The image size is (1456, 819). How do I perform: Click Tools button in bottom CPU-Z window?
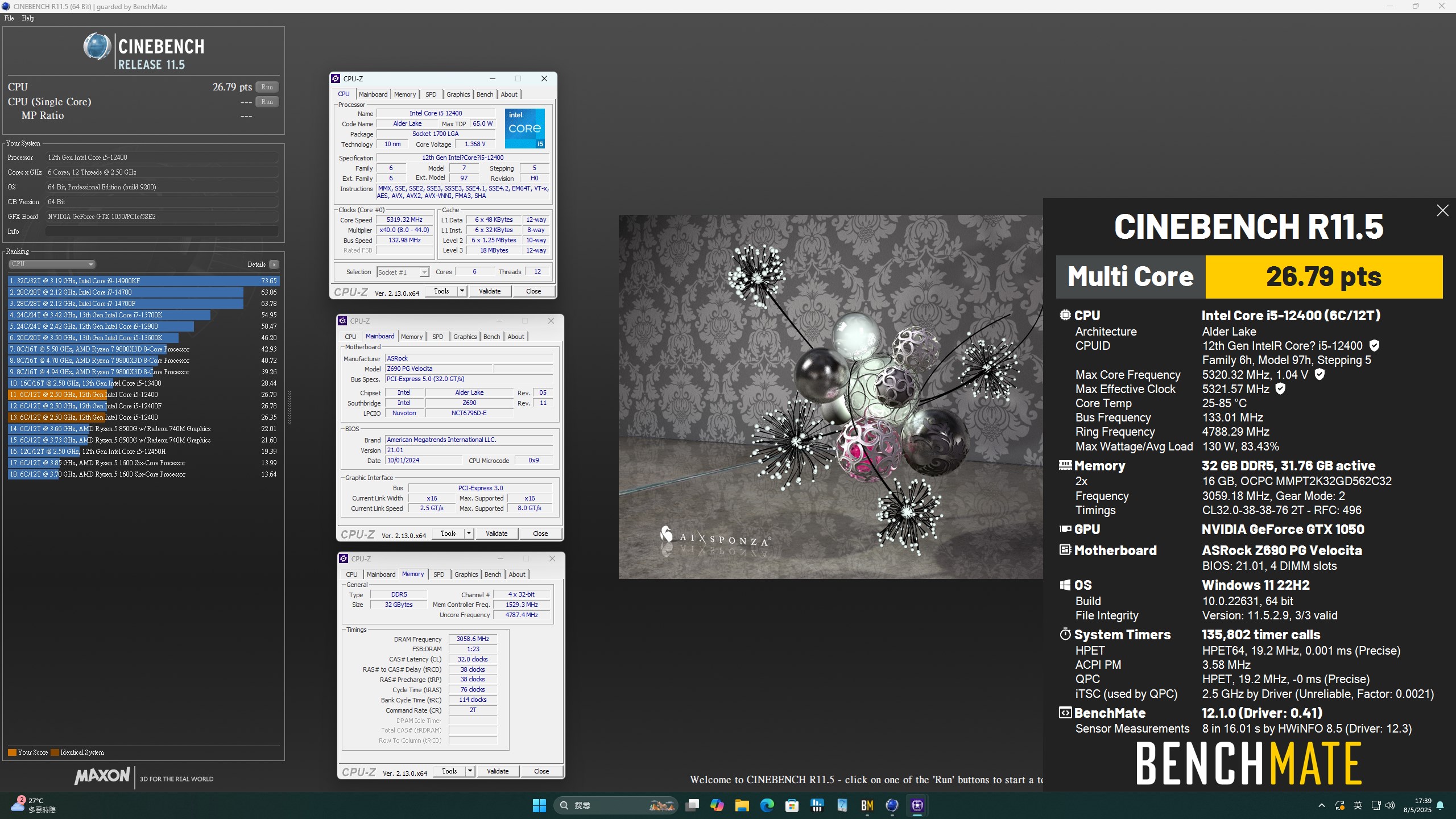[x=449, y=771]
